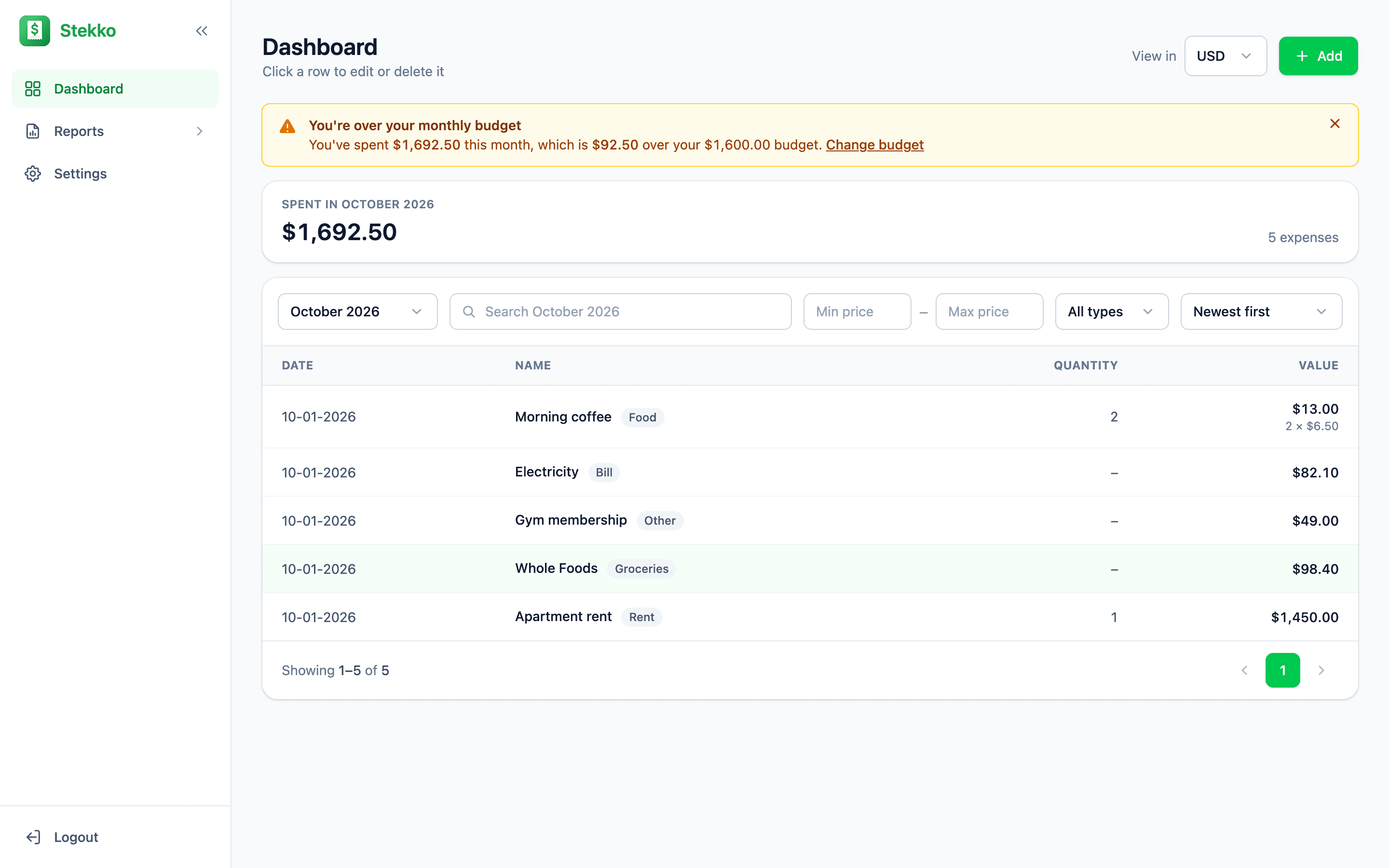Dismiss the over-budget alert banner

(x=1335, y=123)
